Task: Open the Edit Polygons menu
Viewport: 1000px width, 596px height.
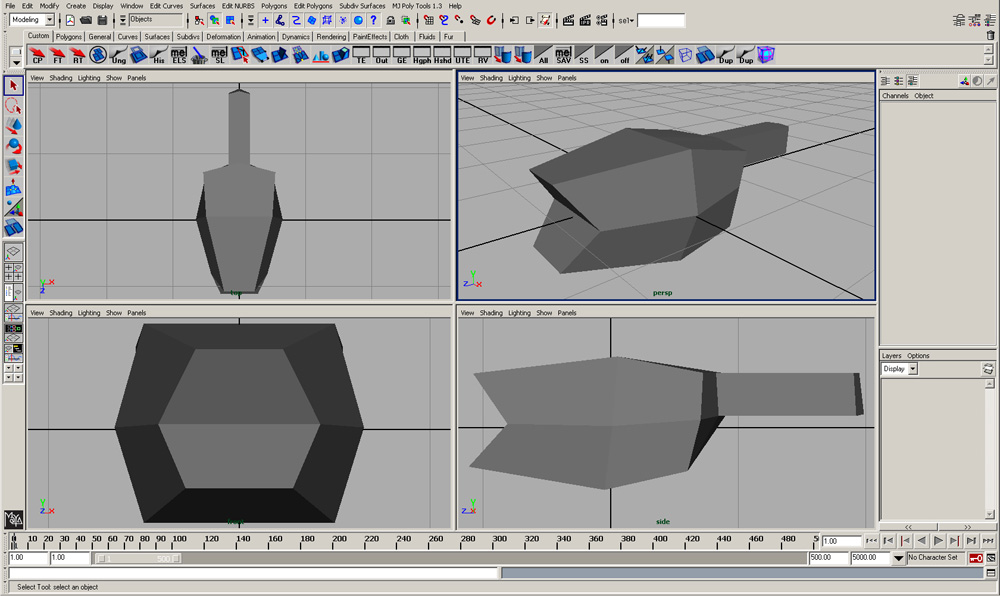Action: tap(313, 6)
